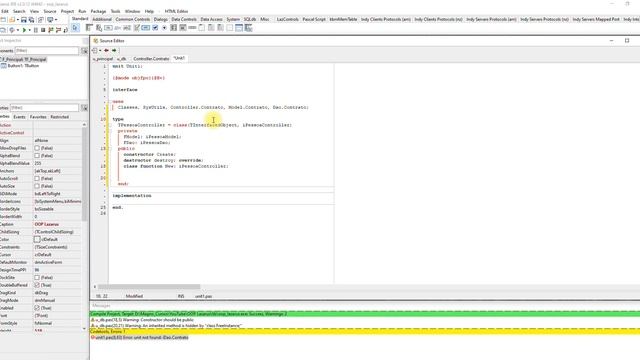Pick the TRadioButton component icon
This screenshot has height=360, width=640.
[x=164, y=28]
